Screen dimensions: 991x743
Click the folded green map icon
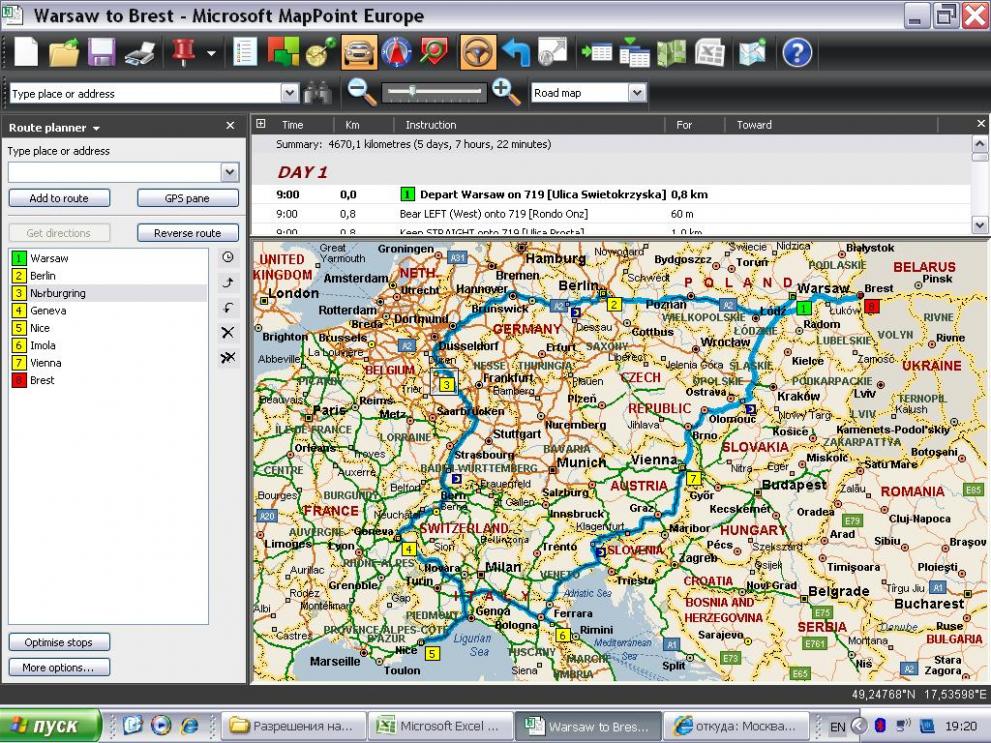click(x=671, y=52)
